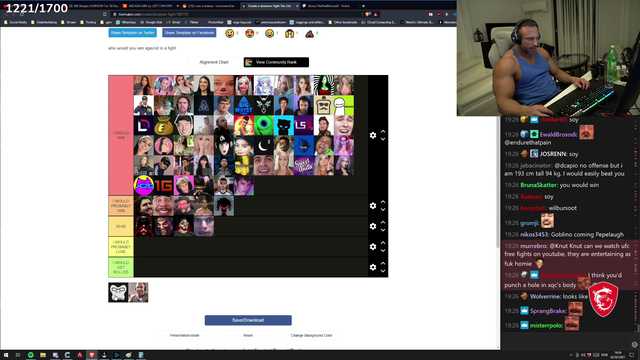Viewport: 640px width, 360px height.
Task: Move the I WOULD PROBABLY LOSE tier up
Action: 383,243
